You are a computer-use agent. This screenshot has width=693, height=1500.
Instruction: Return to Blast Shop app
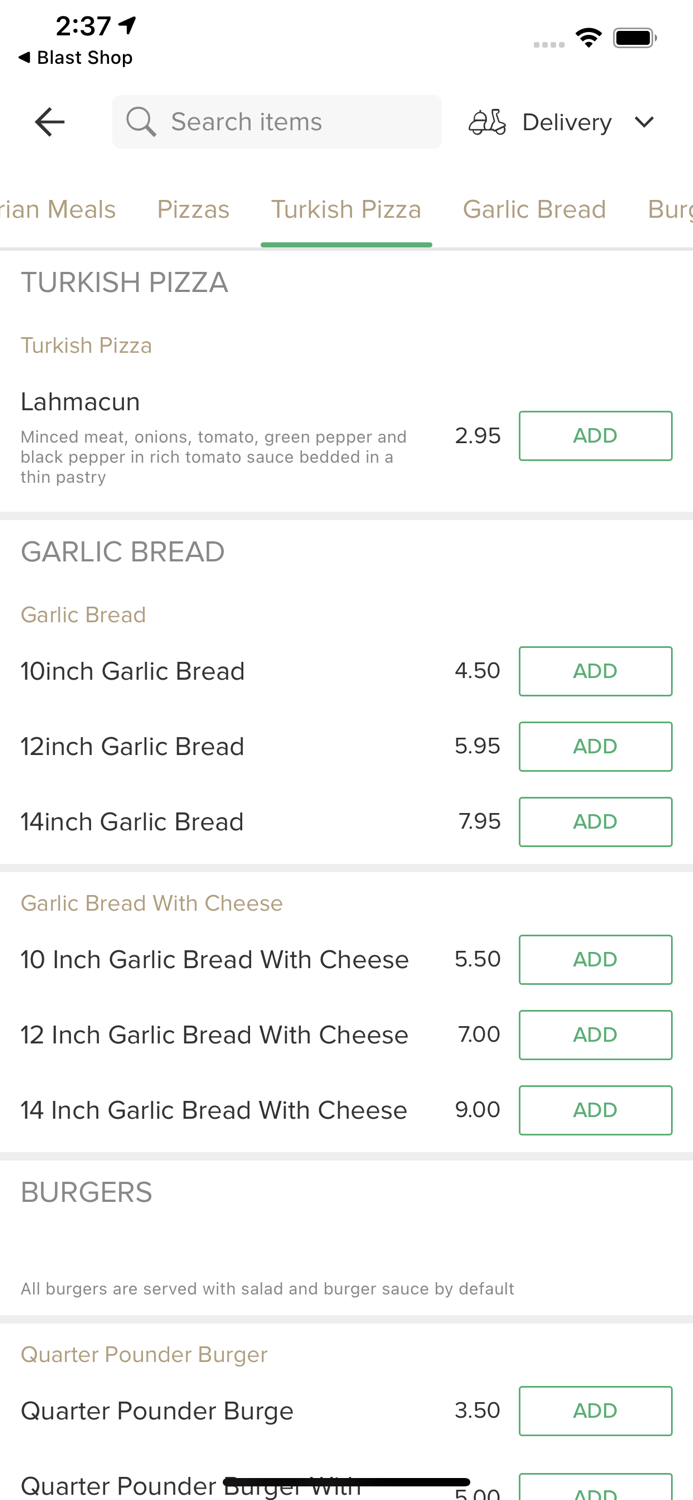[75, 58]
